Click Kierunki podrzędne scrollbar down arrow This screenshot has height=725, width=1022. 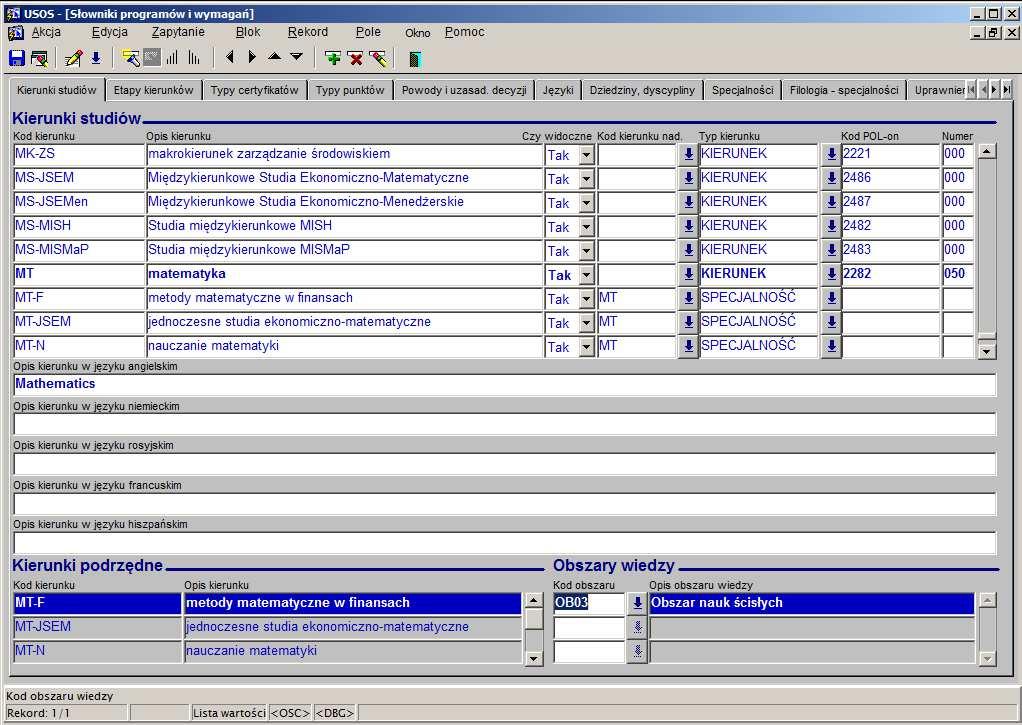coord(534,658)
